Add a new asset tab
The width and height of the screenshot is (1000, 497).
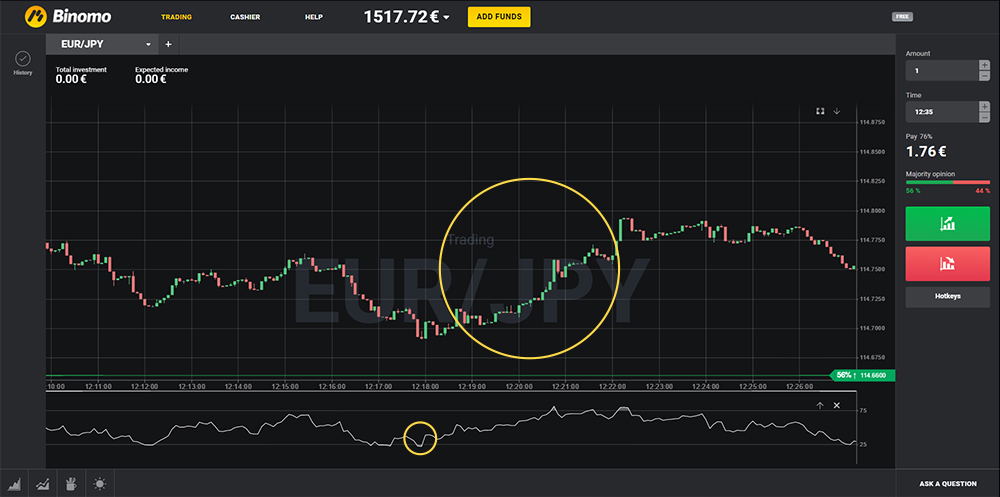tap(168, 44)
